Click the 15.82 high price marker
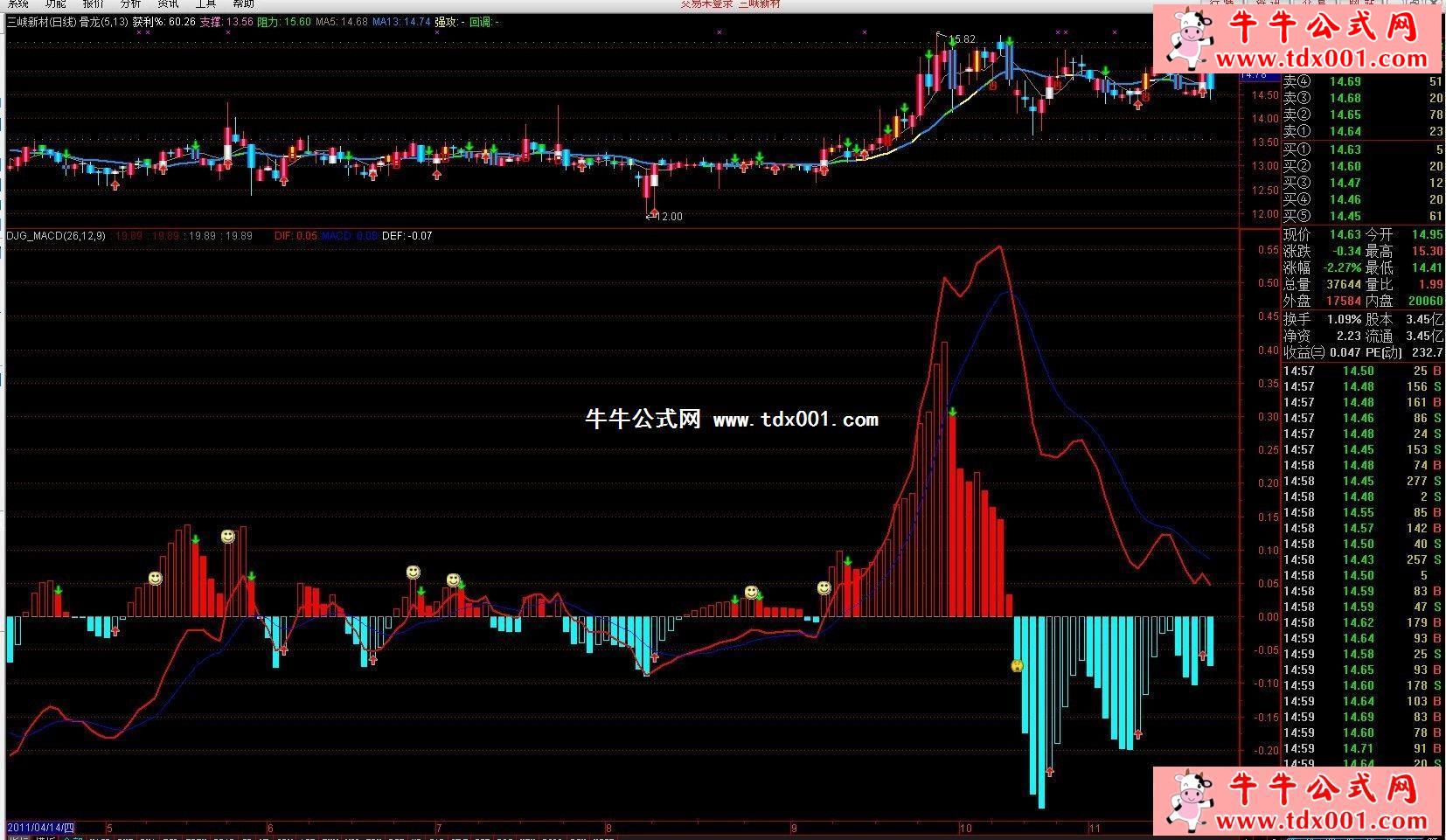Viewport: 1446px width, 840px height. click(962, 39)
